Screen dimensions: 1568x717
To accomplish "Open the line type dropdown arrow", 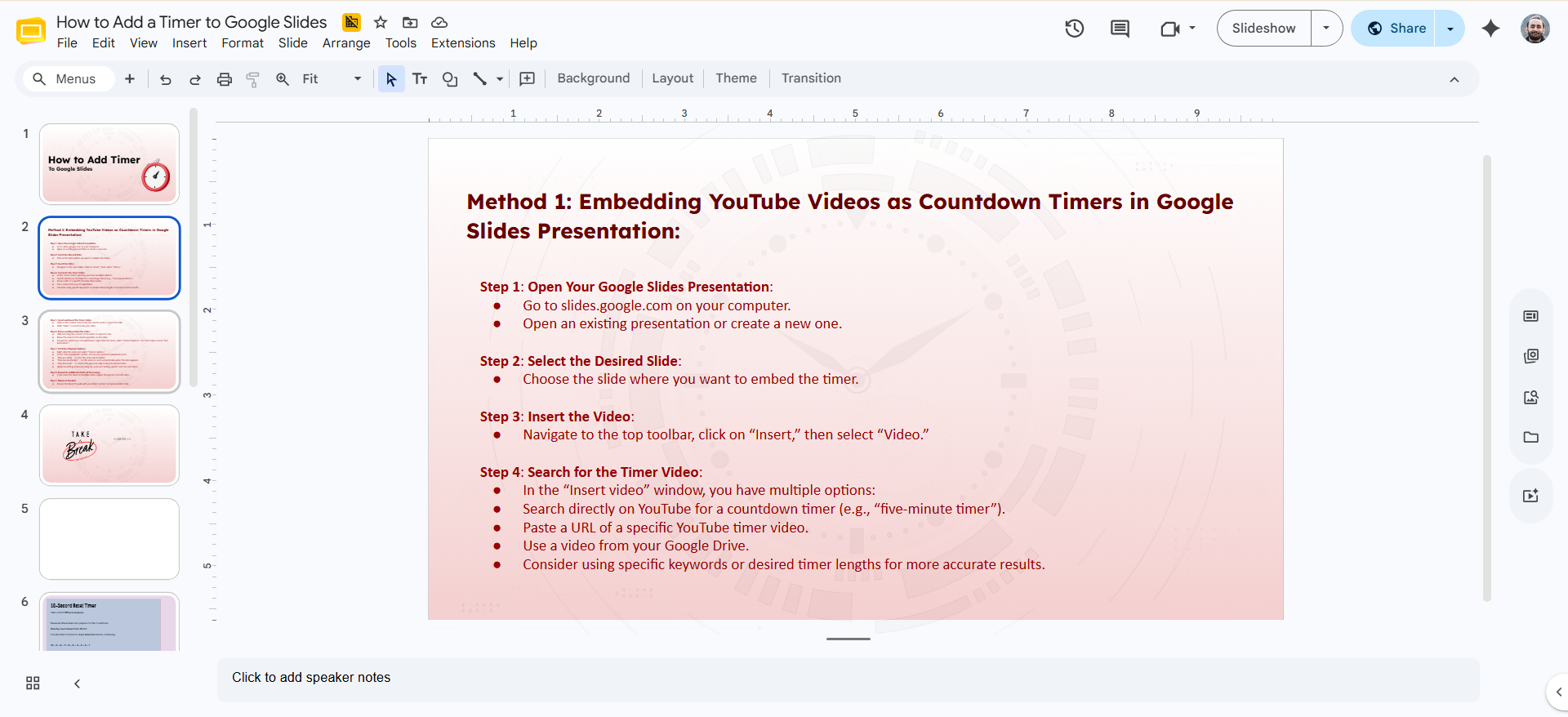I will pos(500,79).
